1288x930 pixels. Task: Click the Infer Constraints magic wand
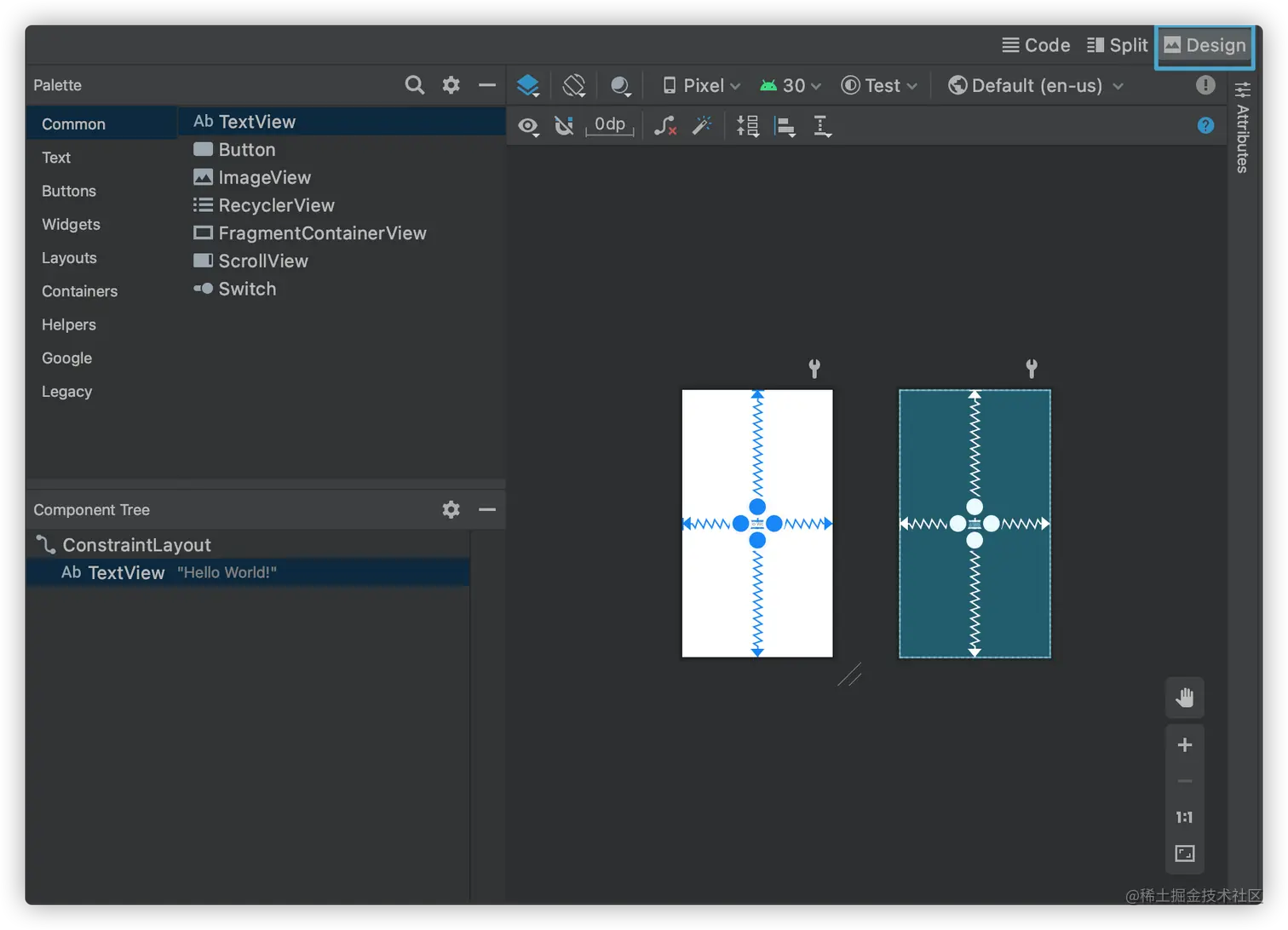click(702, 127)
